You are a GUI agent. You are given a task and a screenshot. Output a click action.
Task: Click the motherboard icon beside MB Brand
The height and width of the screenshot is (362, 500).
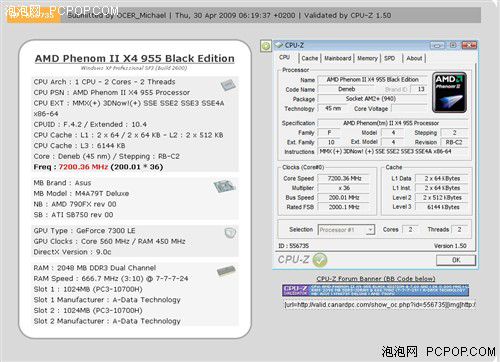pos(225,186)
